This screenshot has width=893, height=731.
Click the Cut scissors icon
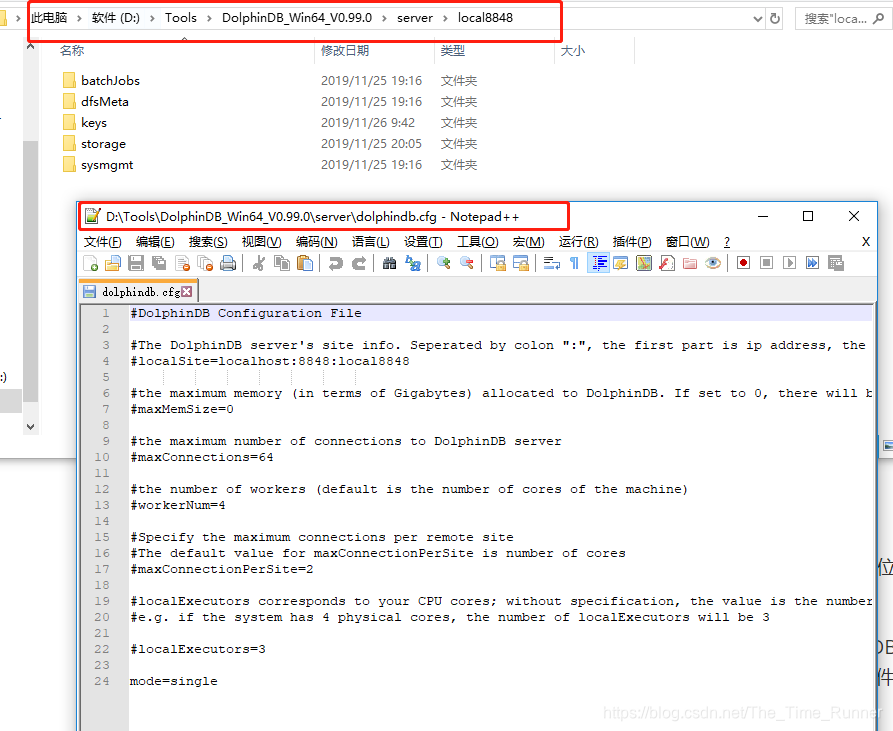click(x=259, y=263)
